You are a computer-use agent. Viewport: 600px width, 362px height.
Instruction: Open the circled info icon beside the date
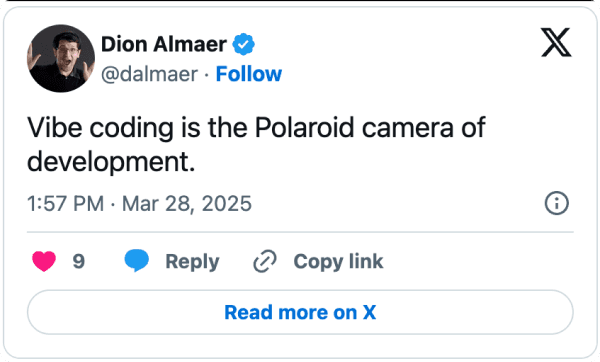pos(557,203)
